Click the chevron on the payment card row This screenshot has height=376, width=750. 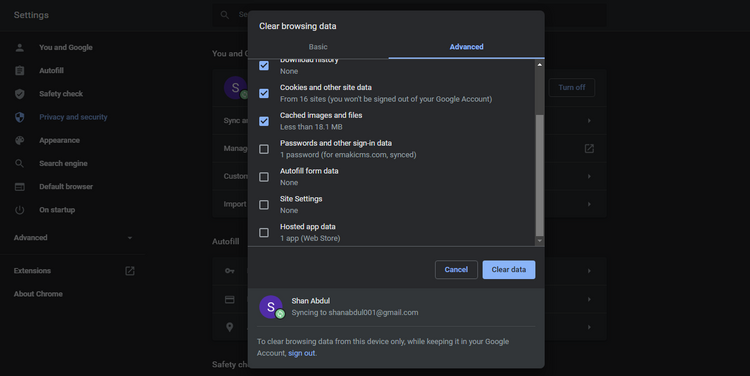[x=589, y=299]
